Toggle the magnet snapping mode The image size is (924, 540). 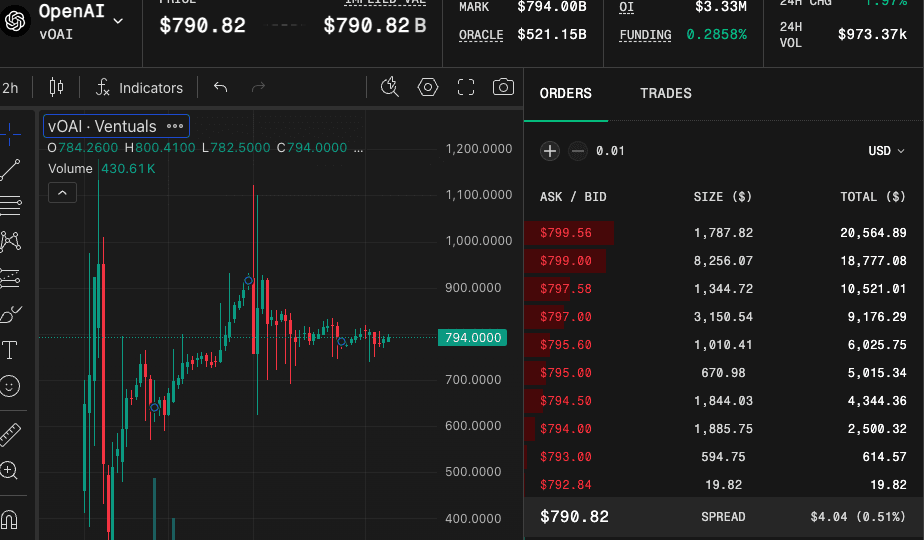[x=9, y=519]
